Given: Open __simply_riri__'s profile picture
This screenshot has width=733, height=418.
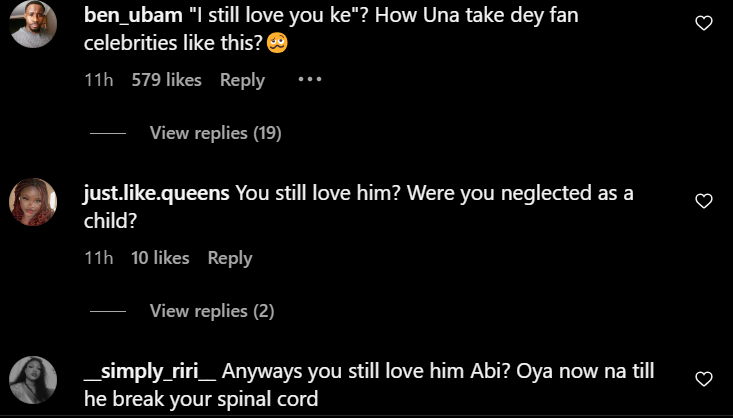Looking at the screenshot, I should [x=32, y=380].
